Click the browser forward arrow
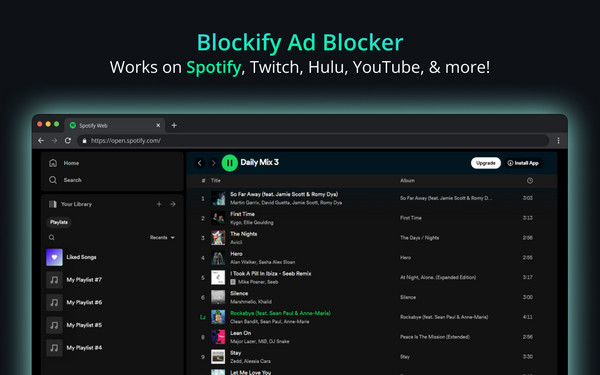 (x=54, y=140)
